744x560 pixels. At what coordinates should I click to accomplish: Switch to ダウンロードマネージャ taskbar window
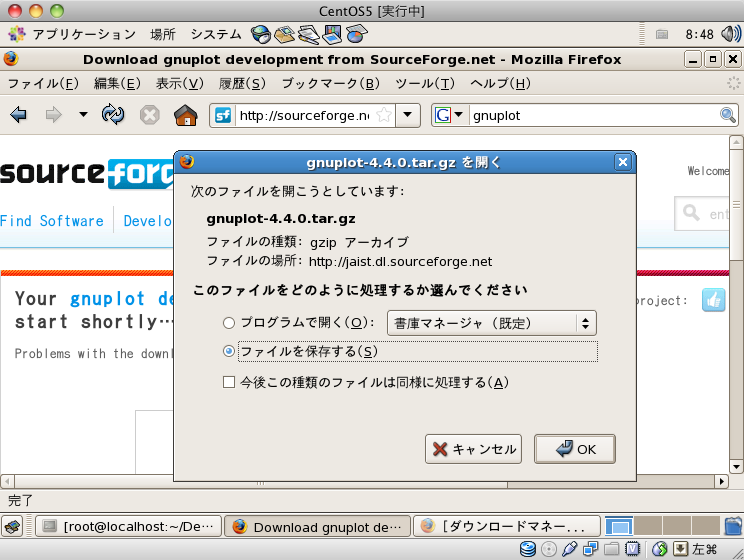(507, 526)
